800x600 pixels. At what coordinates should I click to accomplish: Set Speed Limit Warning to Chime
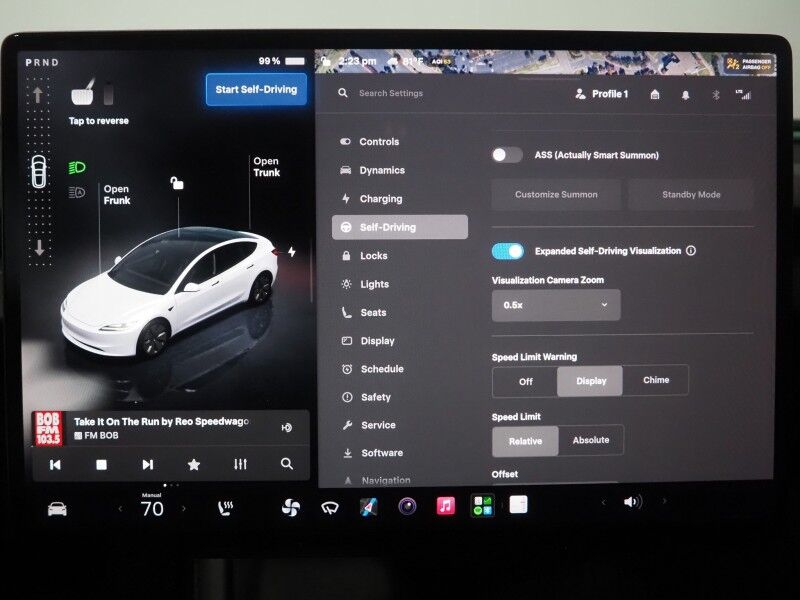tap(656, 380)
